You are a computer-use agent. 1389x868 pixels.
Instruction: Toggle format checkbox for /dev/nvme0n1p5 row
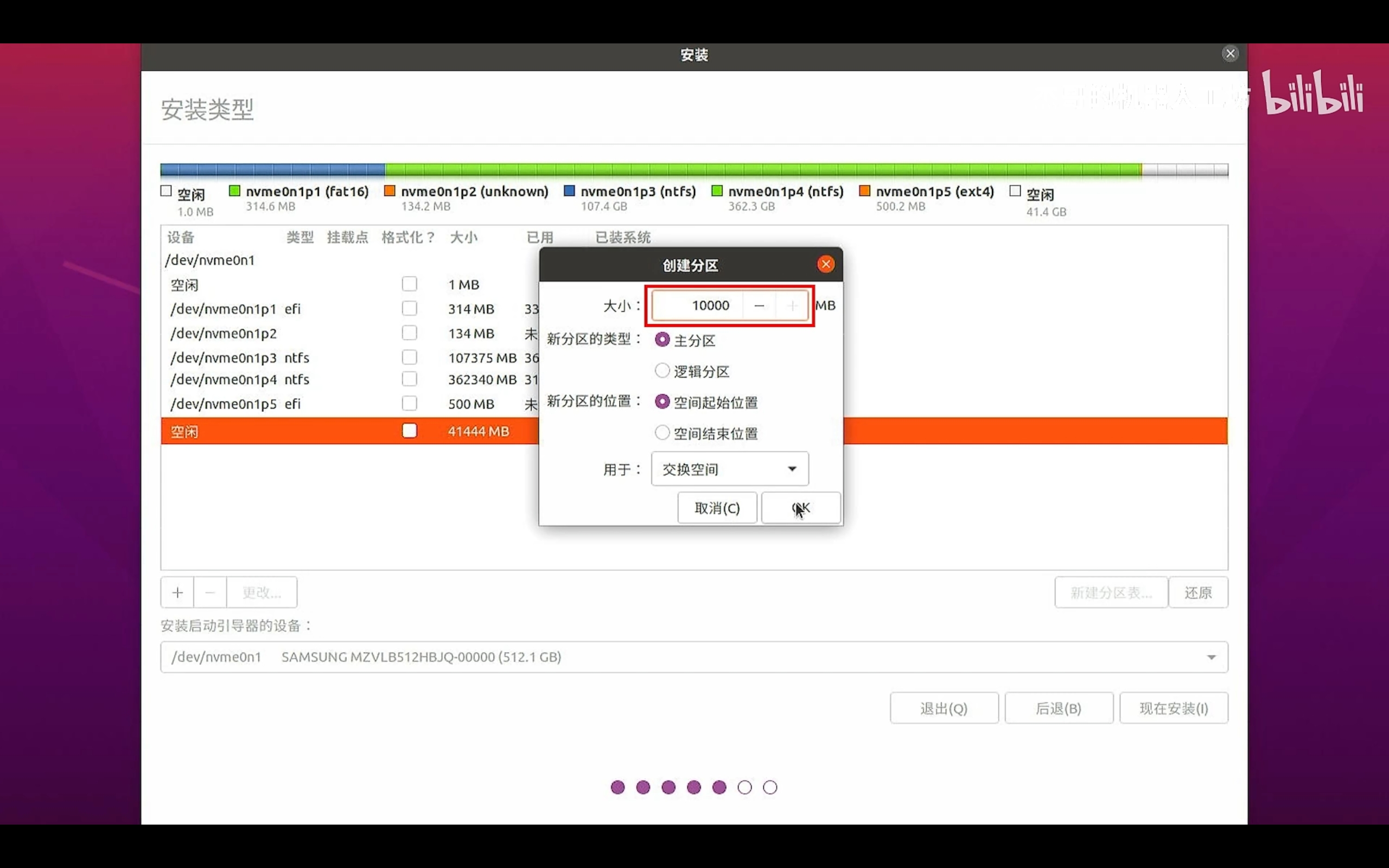coord(409,404)
